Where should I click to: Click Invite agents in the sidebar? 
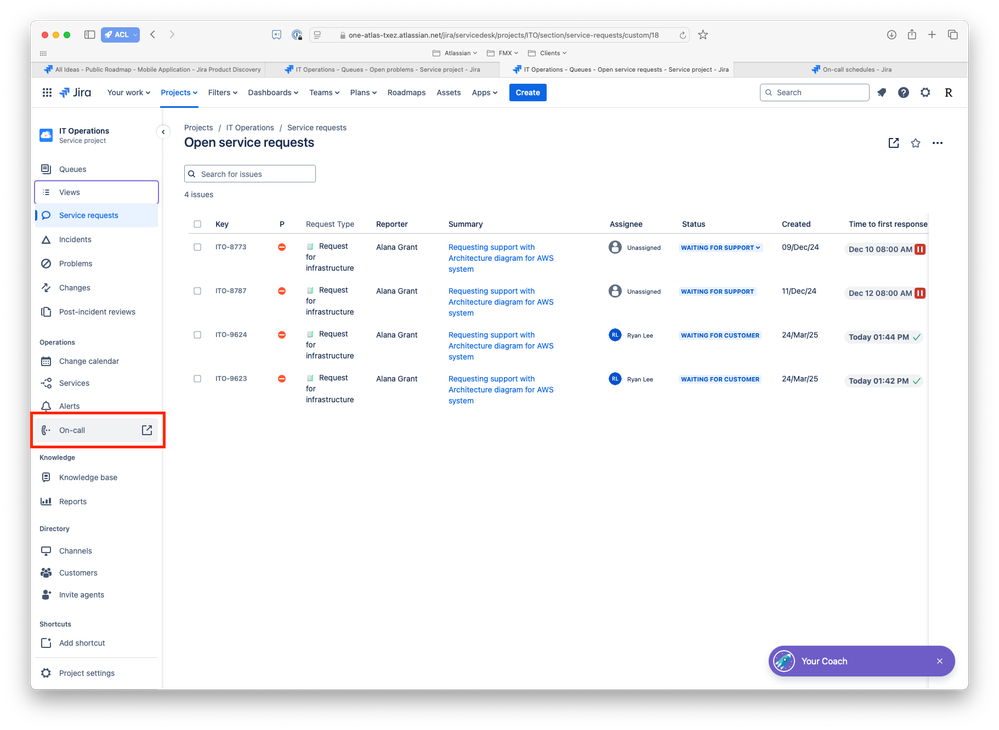[x=96, y=594]
